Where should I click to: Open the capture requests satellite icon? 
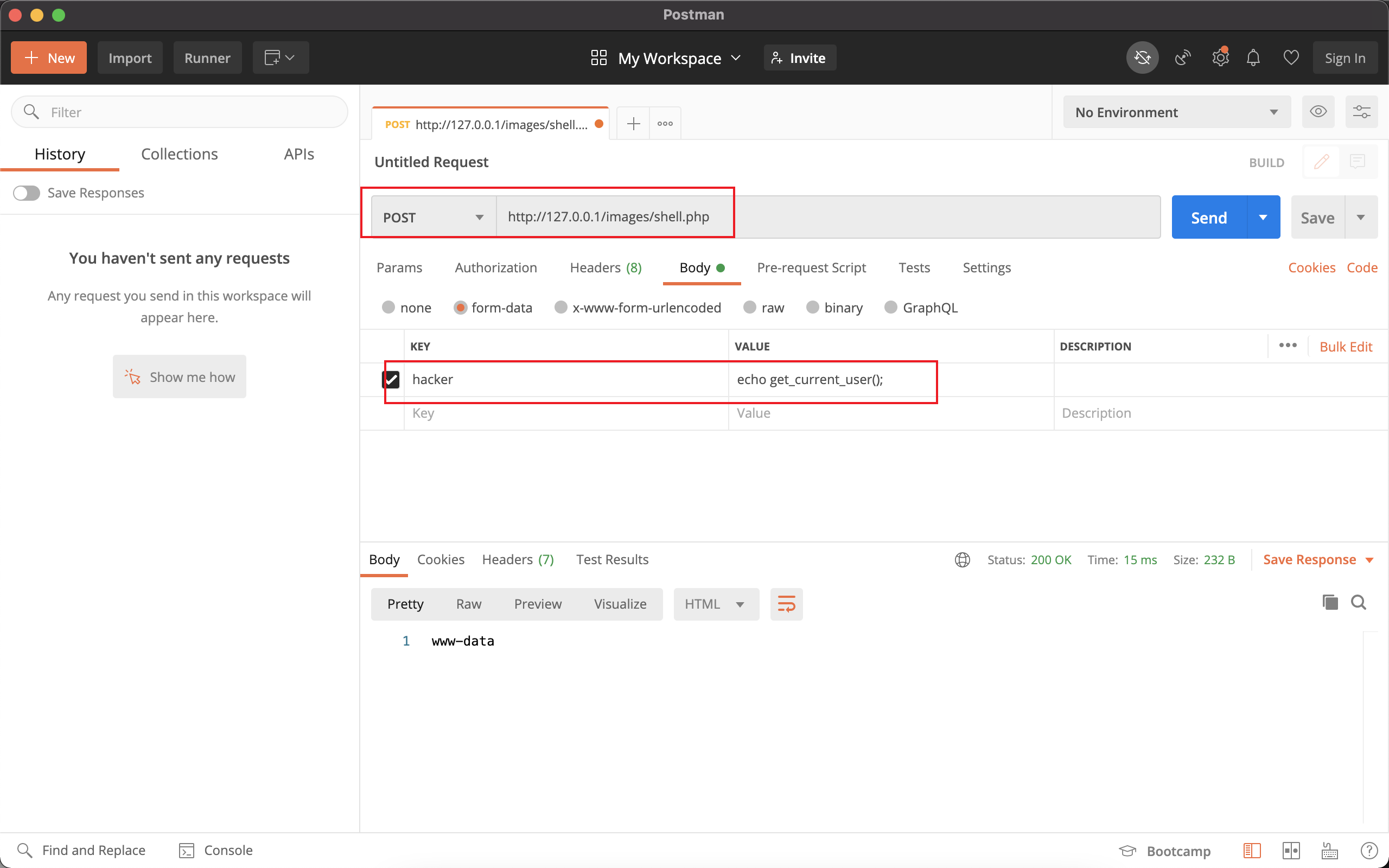tap(1182, 58)
